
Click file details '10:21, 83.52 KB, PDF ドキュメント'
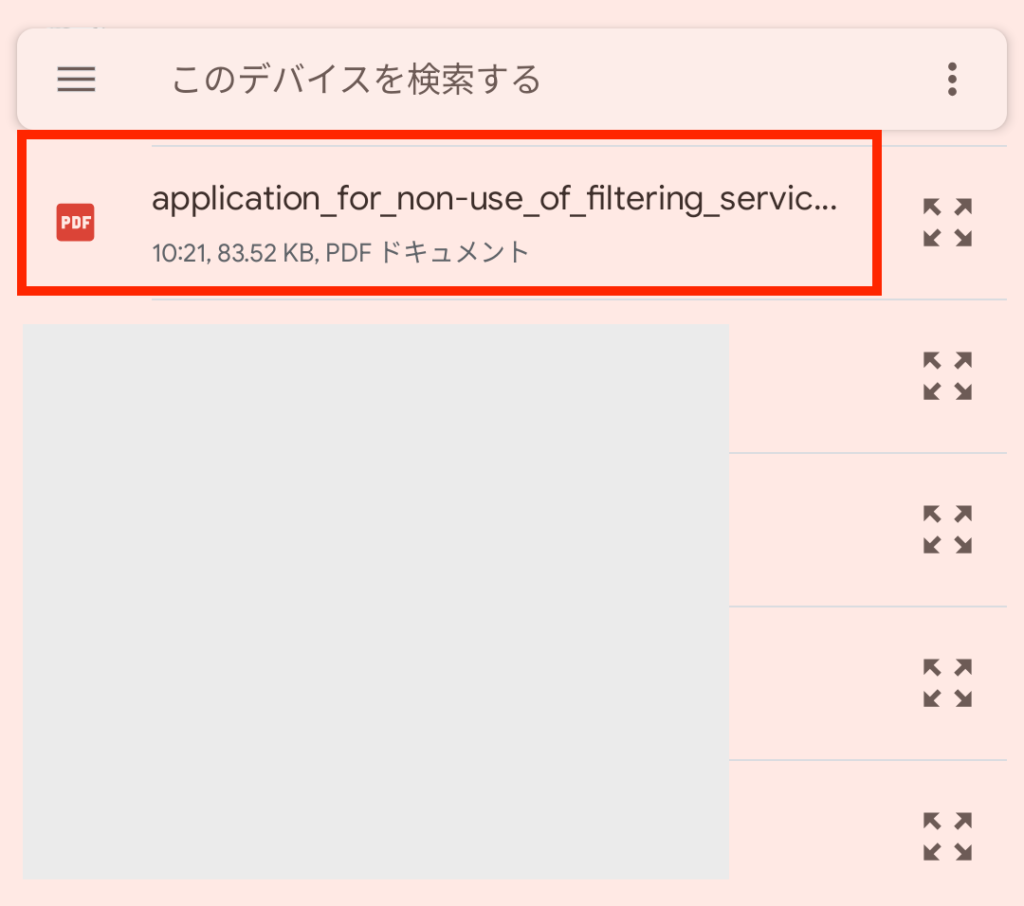pos(340,252)
